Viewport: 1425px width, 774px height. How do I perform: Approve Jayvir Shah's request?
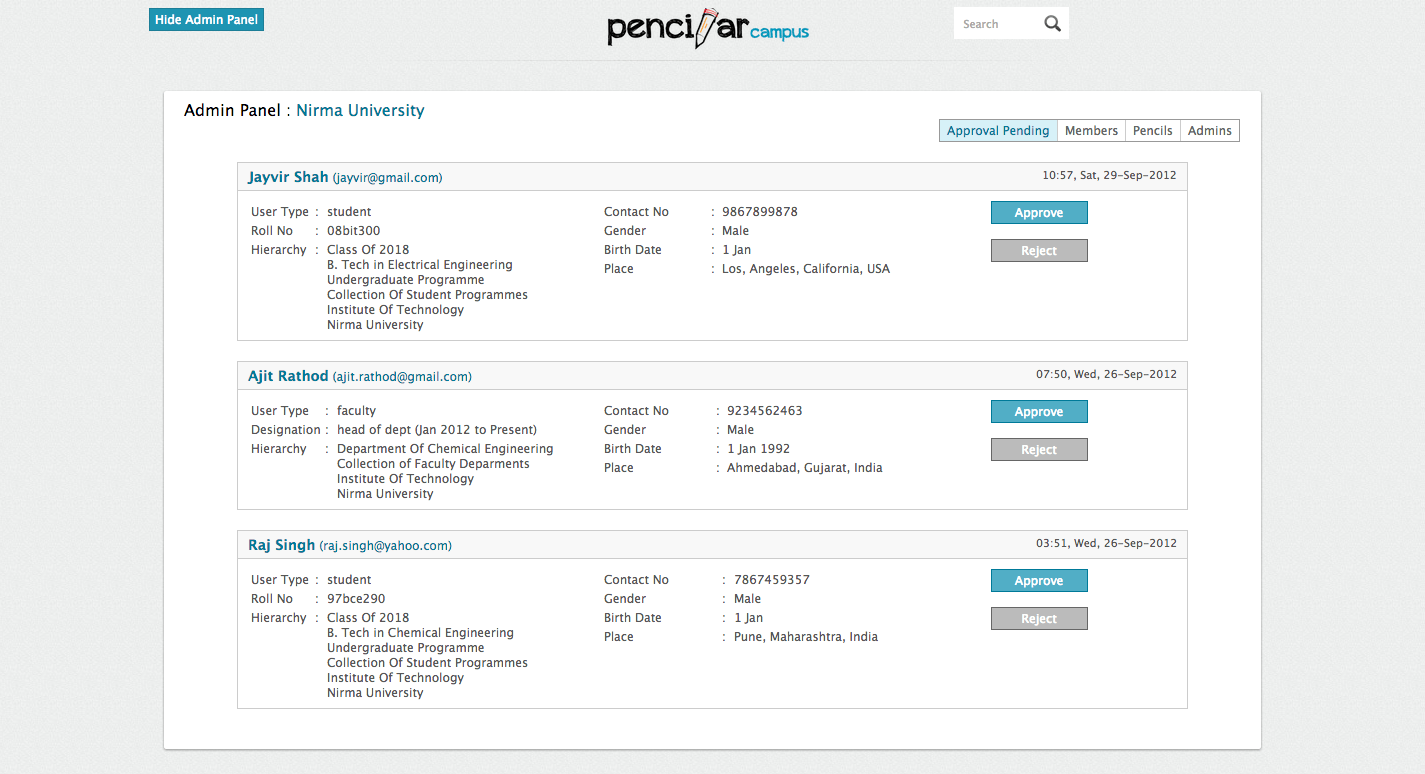tap(1038, 213)
